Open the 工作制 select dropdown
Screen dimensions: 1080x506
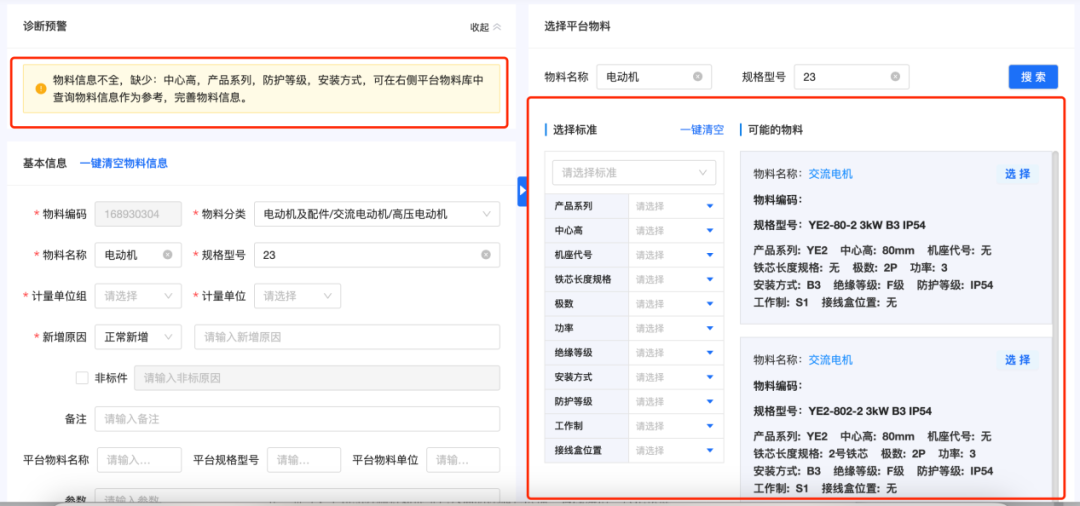coord(676,426)
